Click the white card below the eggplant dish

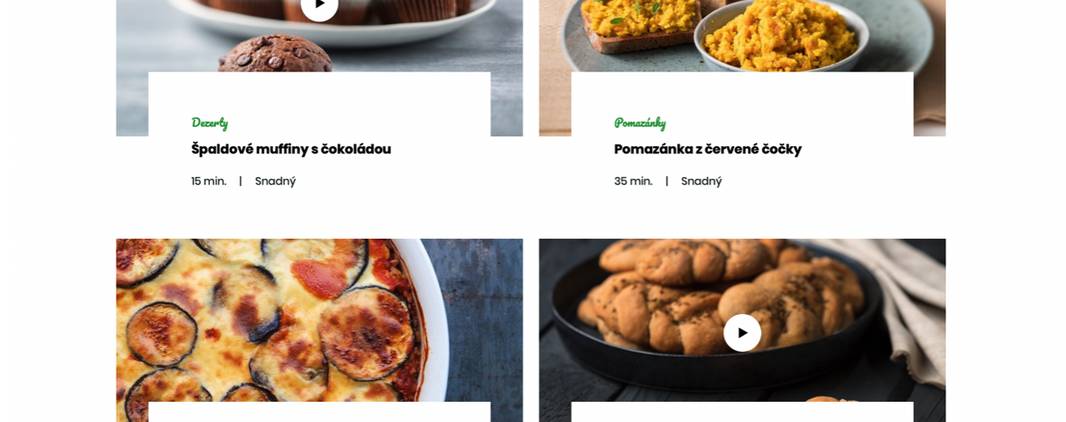tap(320, 412)
